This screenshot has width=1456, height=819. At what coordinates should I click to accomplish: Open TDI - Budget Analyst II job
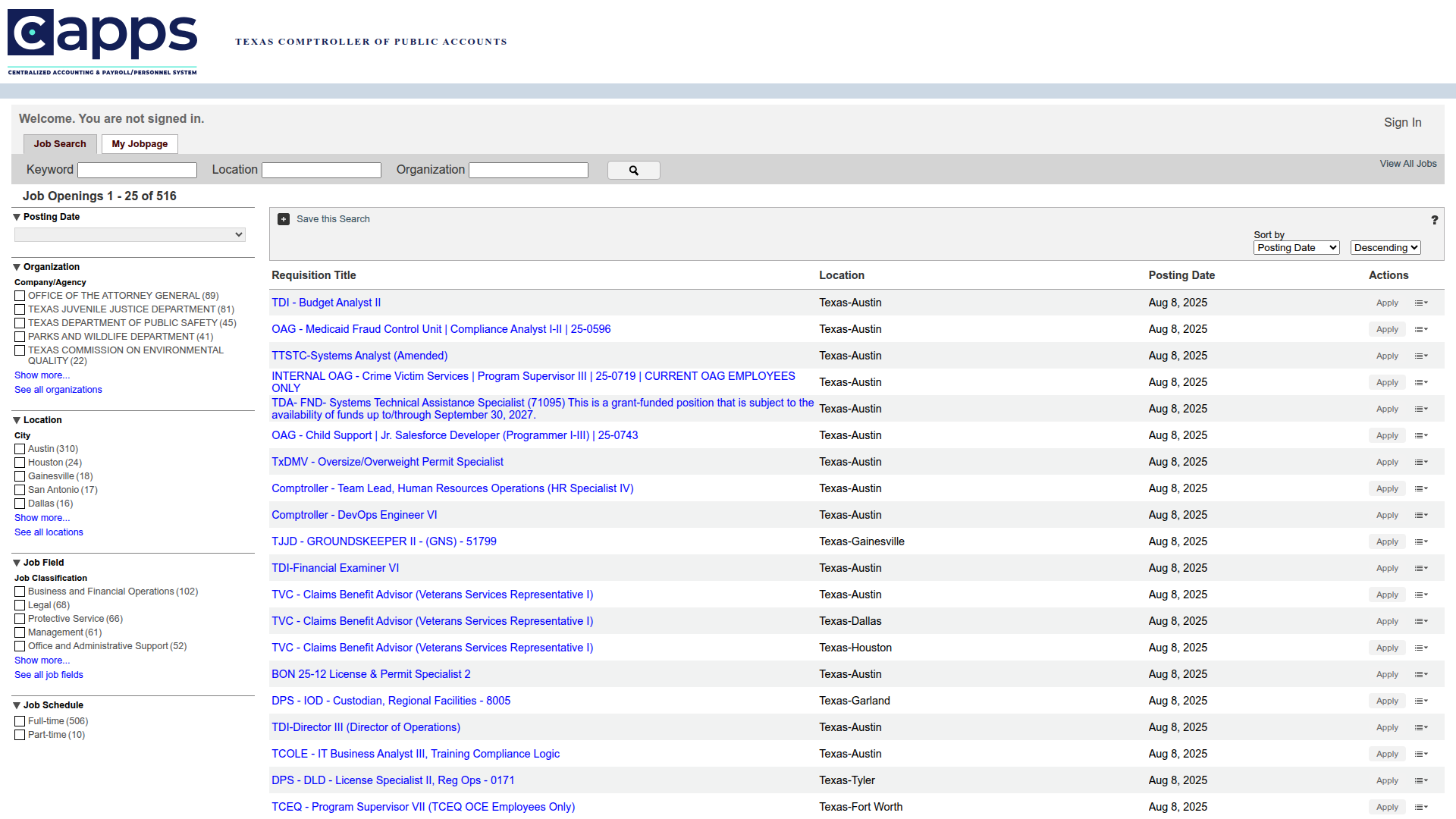coord(326,303)
